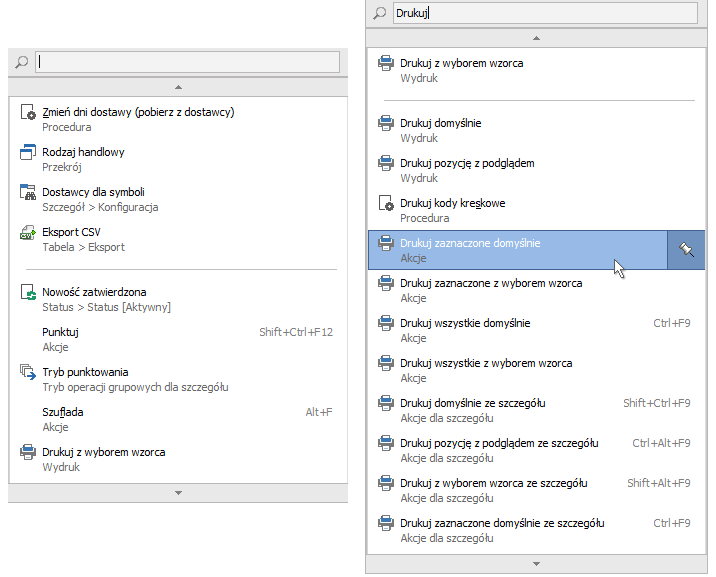Click the Nowość zatwierdzona status icon
Image resolution: width=716 pixels, height=577 pixels.
pos(28,293)
